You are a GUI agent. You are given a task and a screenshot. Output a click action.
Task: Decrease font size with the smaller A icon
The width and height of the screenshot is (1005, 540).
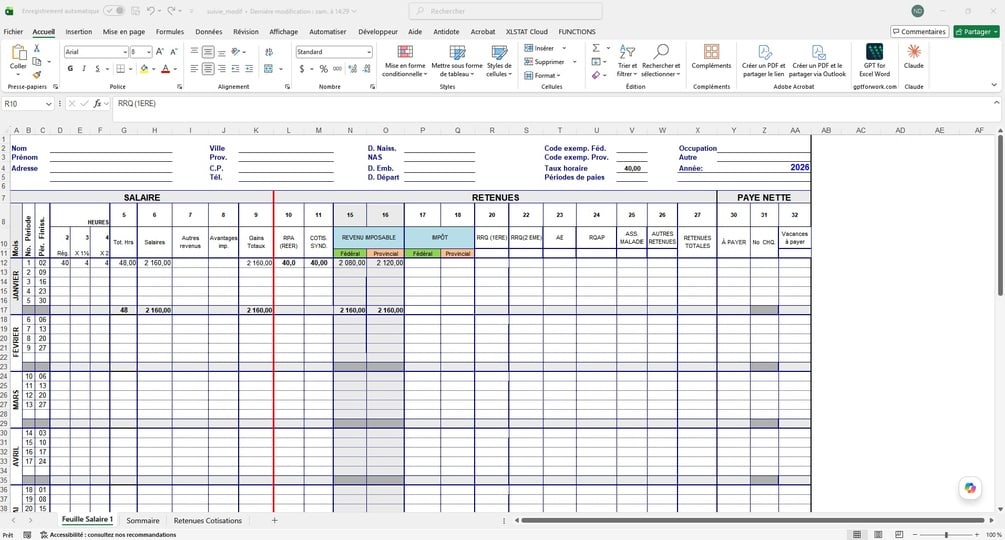click(173, 52)
